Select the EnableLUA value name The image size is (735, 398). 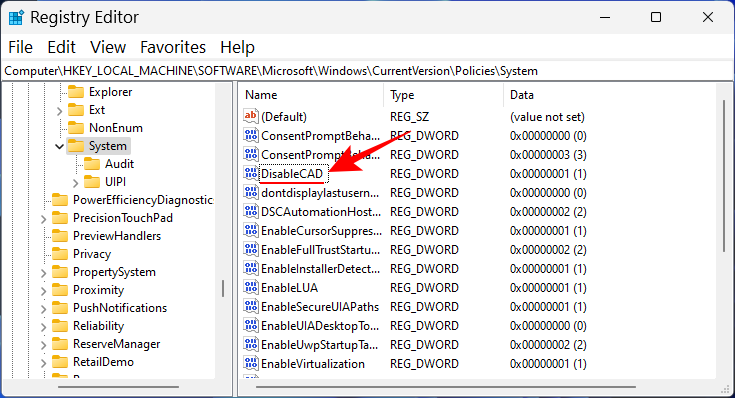point(289,288)
